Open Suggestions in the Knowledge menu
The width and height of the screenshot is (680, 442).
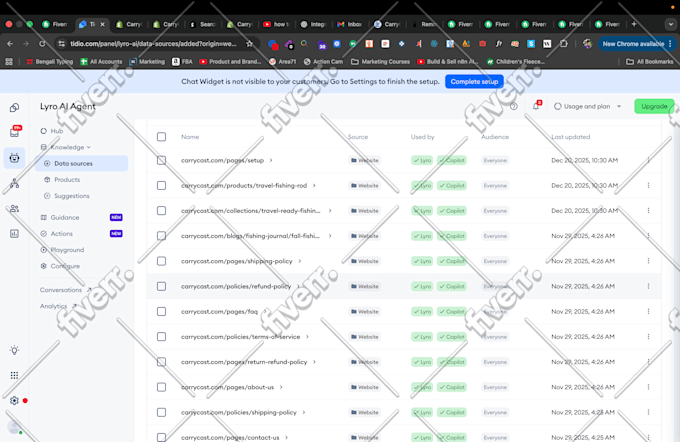[72, 196]
